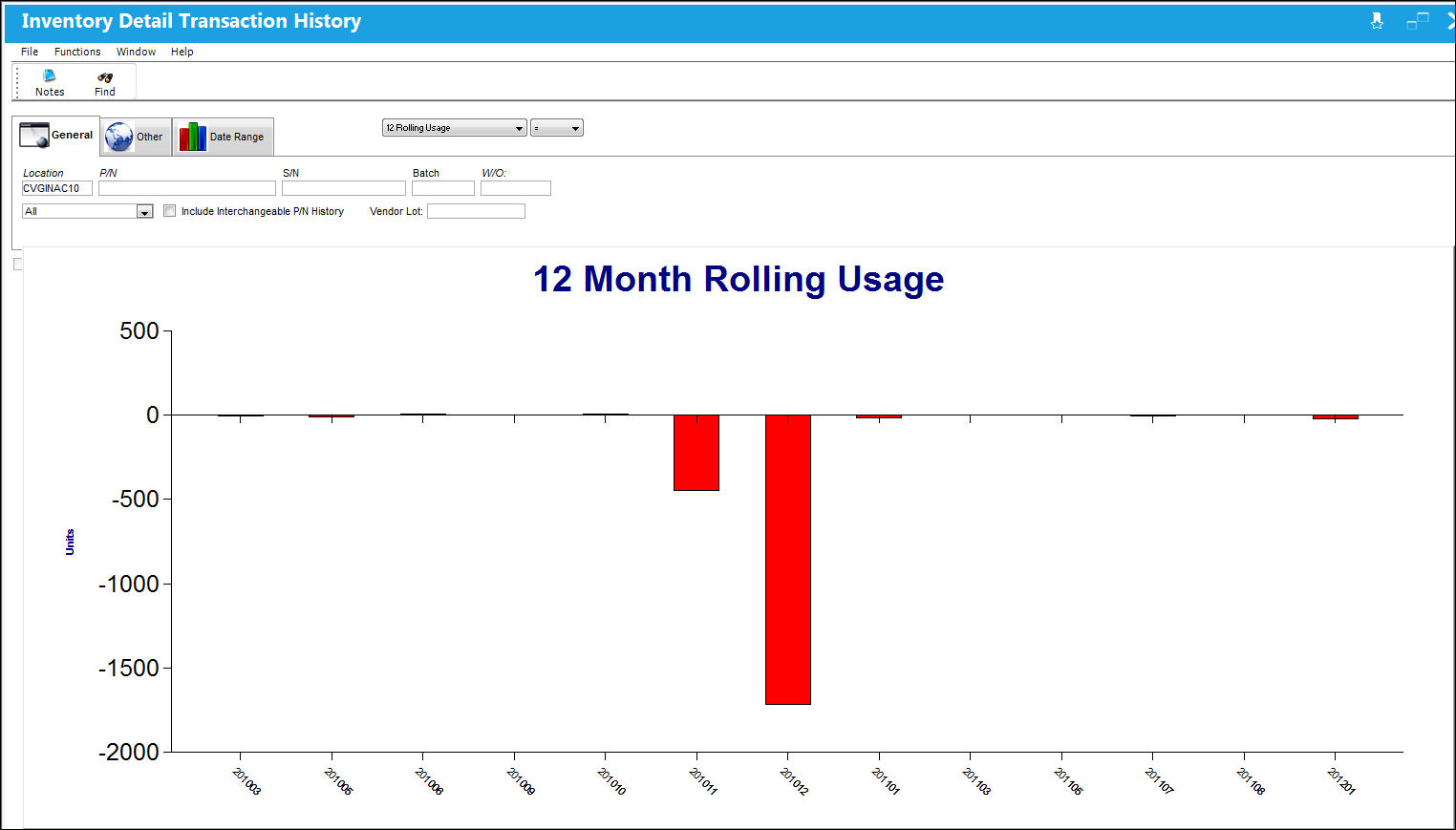Open the Help menu
Screen dimensions: 1456x830
pyautogui.click(x=182, y=52)
